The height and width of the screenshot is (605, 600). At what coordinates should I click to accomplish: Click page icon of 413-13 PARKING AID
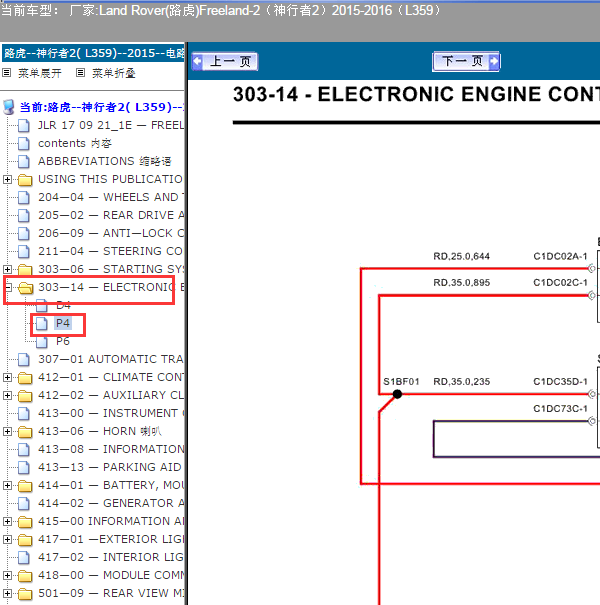tap(24, 468)
